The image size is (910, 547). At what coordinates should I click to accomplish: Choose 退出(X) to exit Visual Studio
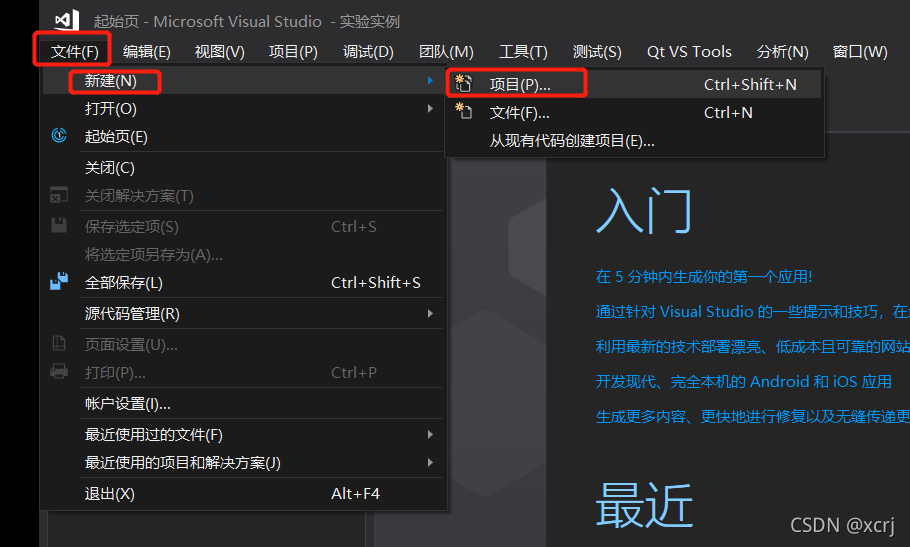click(241, 494)
